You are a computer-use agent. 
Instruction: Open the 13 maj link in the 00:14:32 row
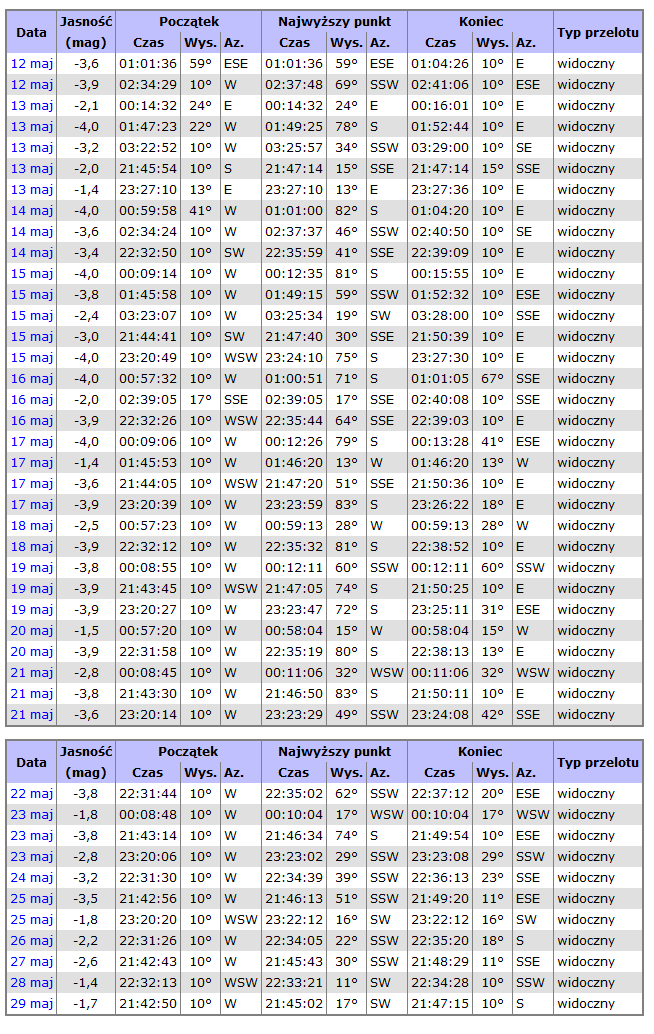pos(32,106)
